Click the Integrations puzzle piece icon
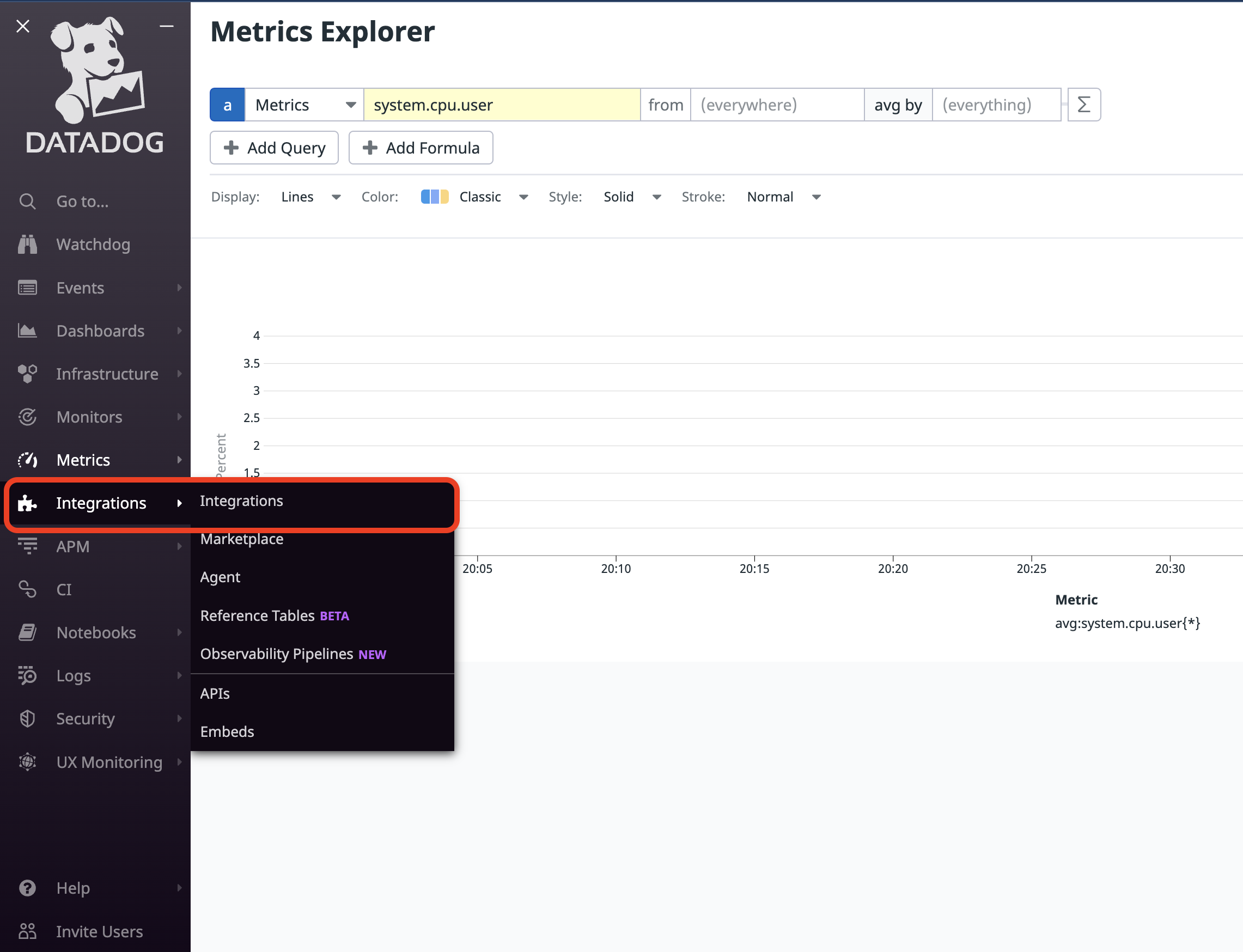 point(27,503)
